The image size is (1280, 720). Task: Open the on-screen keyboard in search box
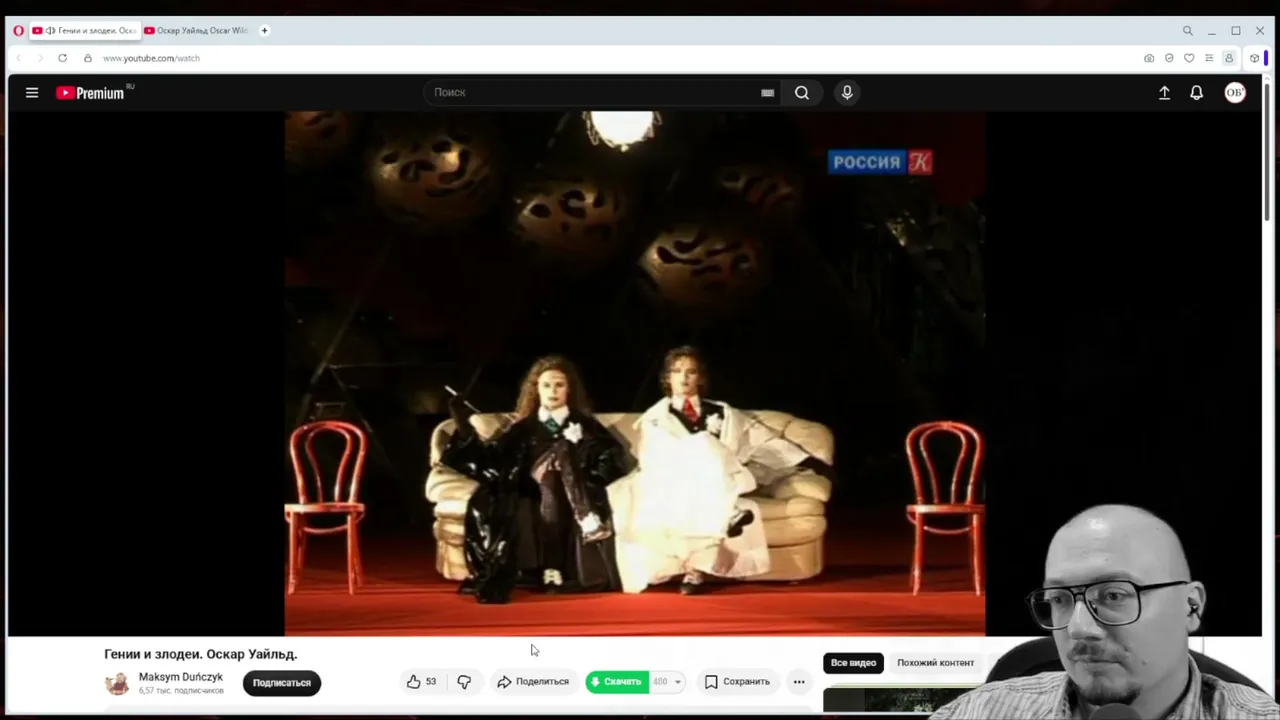coord(767,93)
